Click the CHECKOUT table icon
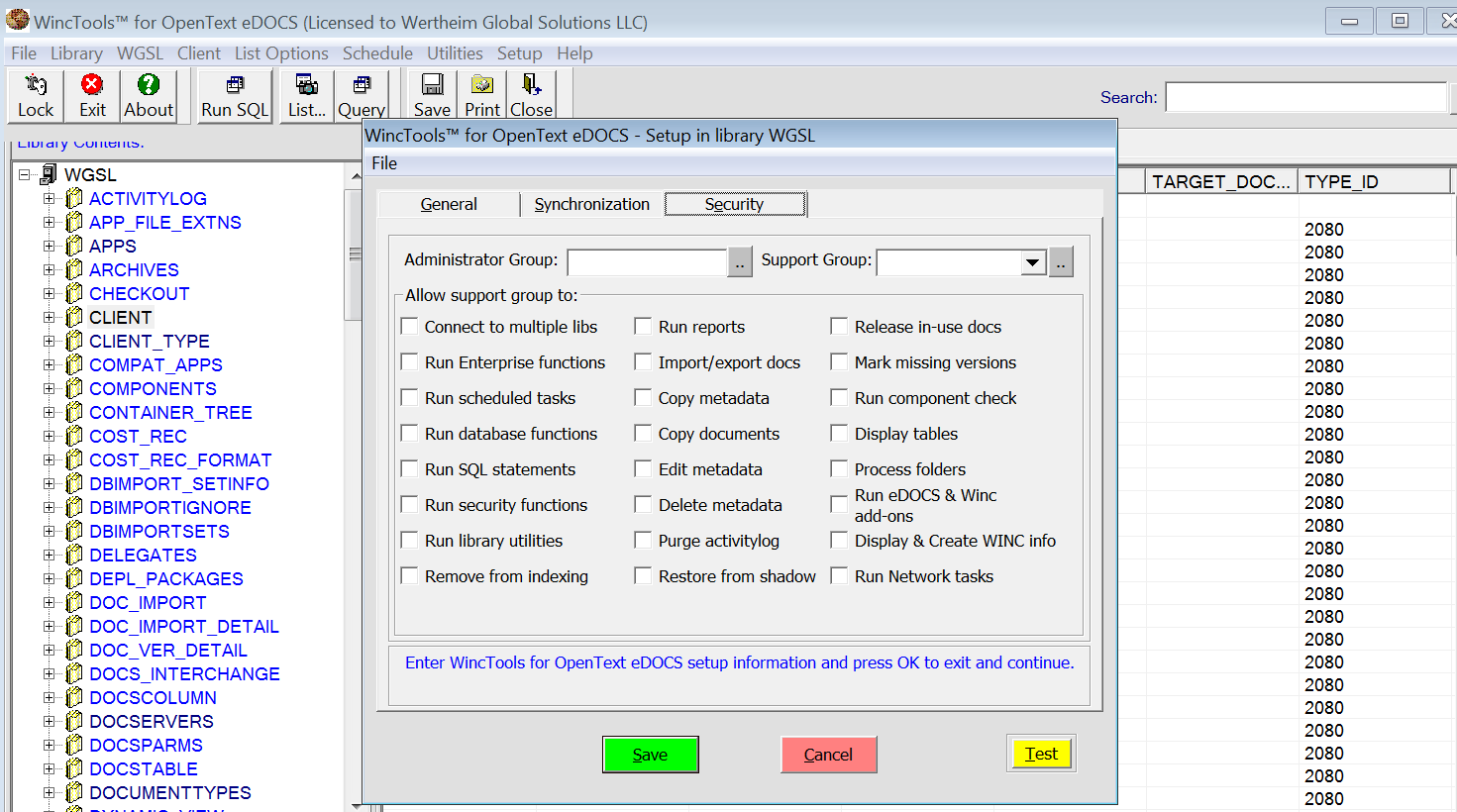Viewport: 1457px width, 812px height. point(73,294)
